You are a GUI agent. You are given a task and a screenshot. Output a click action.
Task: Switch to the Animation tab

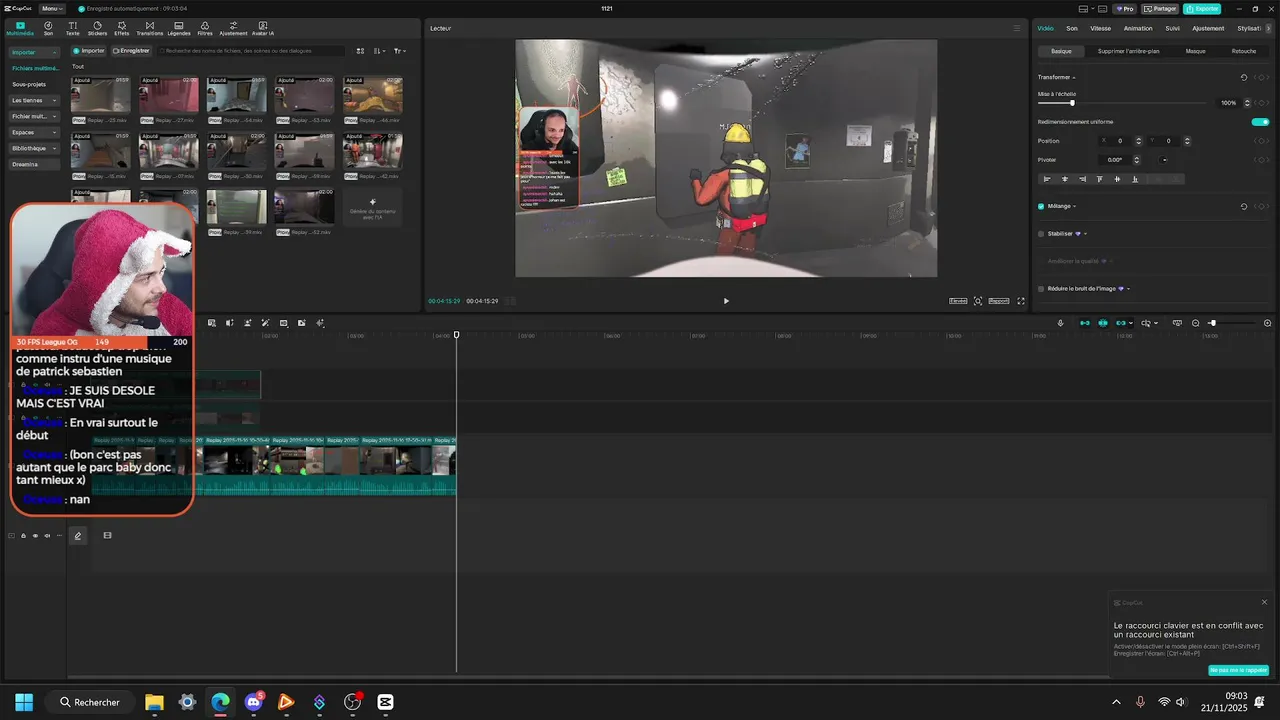[1138, 28]
